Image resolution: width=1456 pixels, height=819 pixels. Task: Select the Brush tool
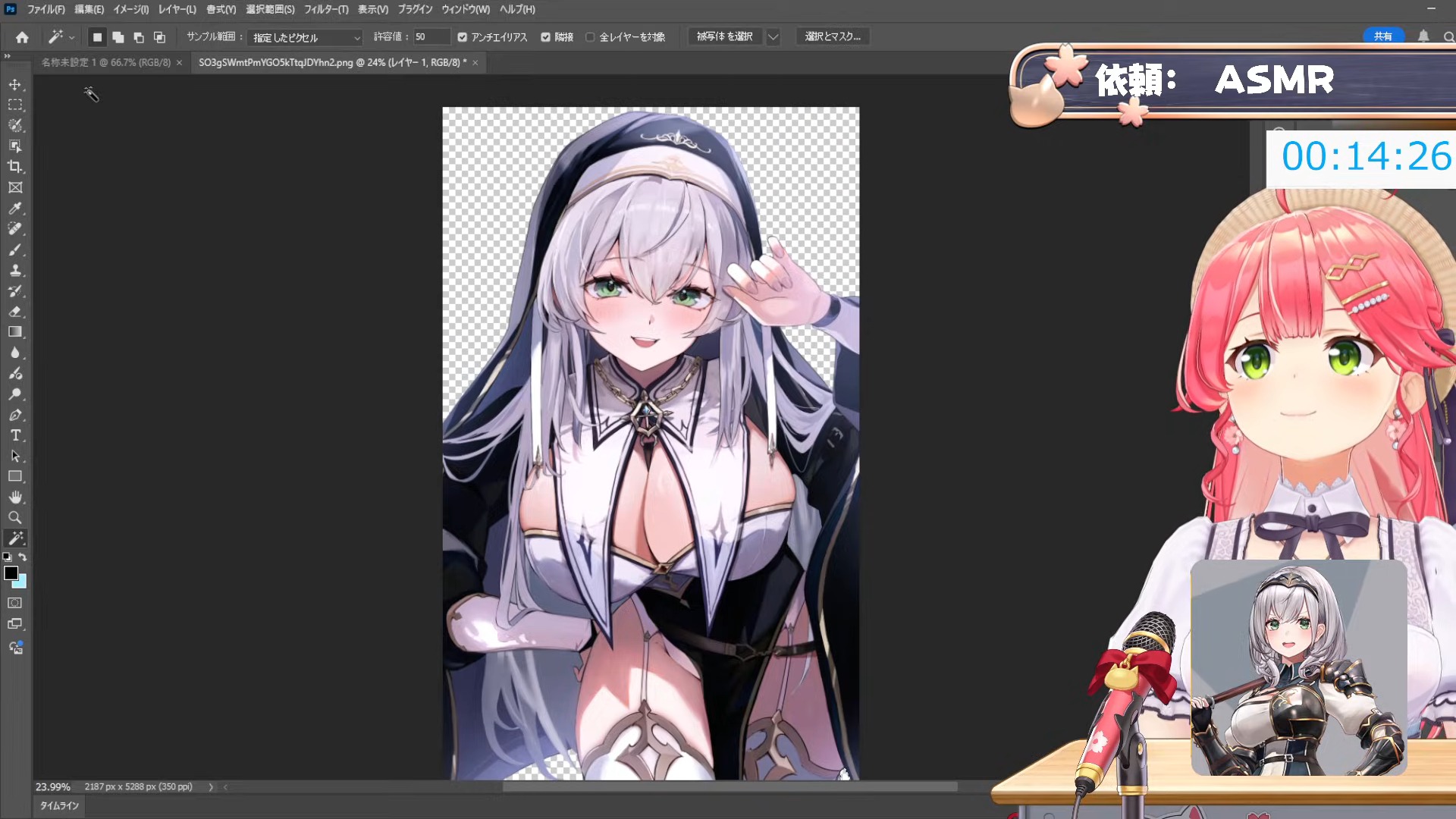click(x=15, y=249)
